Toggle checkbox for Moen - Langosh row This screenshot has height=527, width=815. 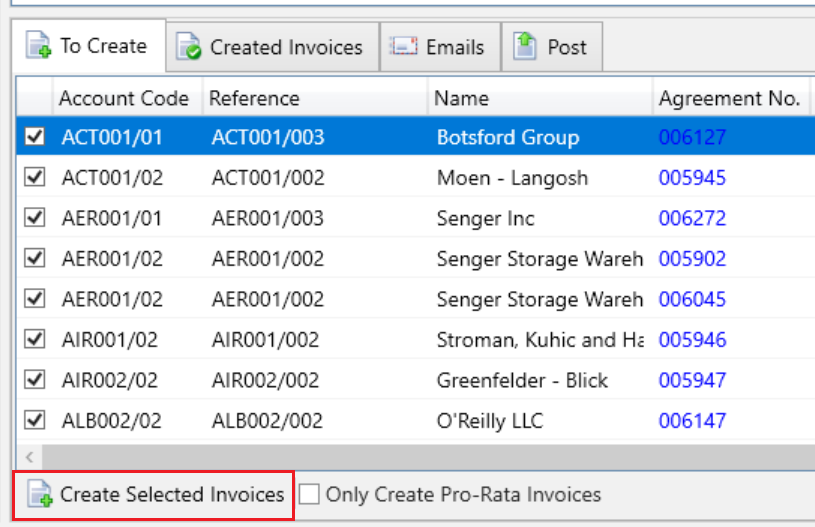click(35, 178)
